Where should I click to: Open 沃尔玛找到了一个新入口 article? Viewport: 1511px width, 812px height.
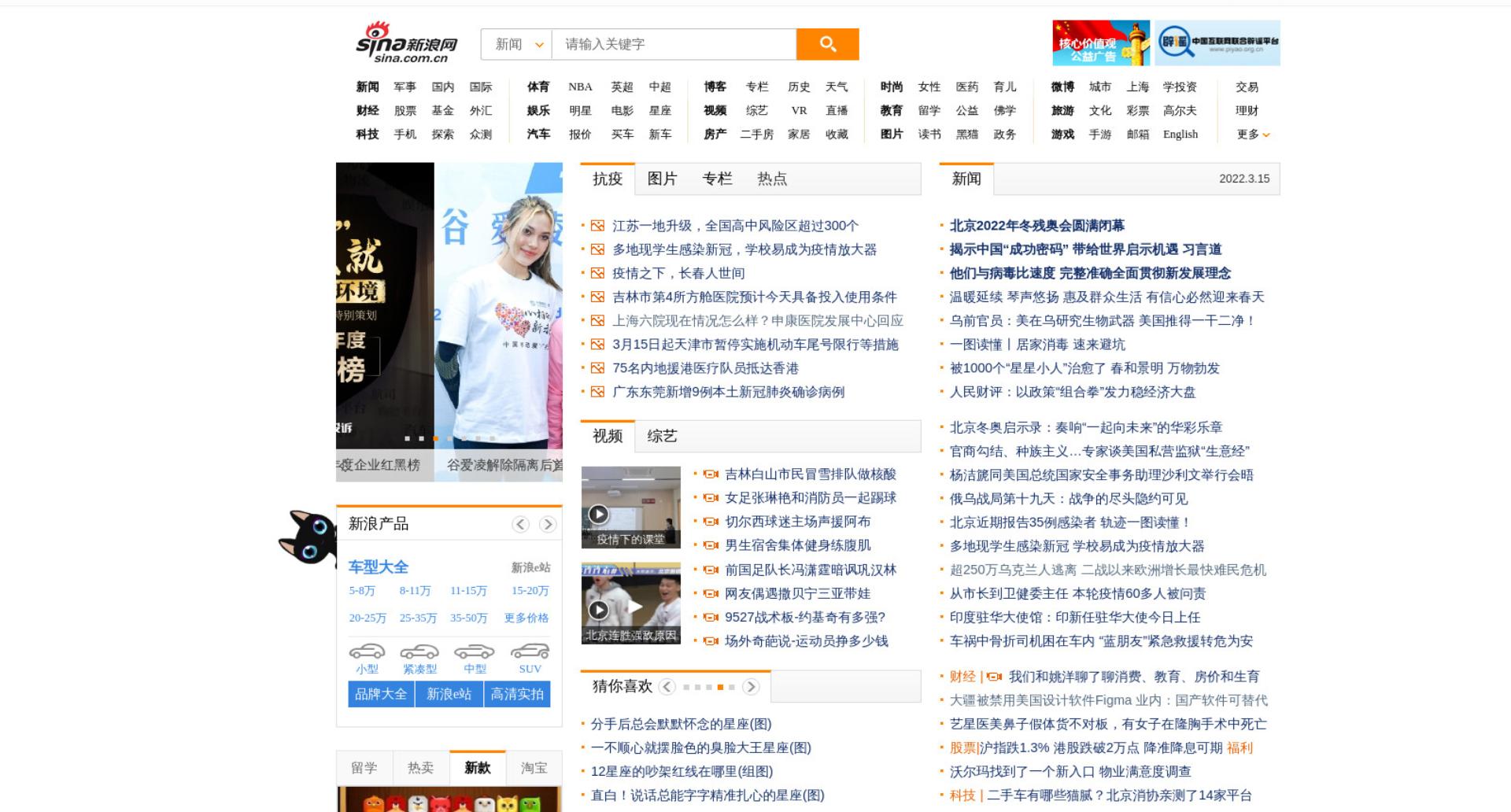pos(1070,772)
